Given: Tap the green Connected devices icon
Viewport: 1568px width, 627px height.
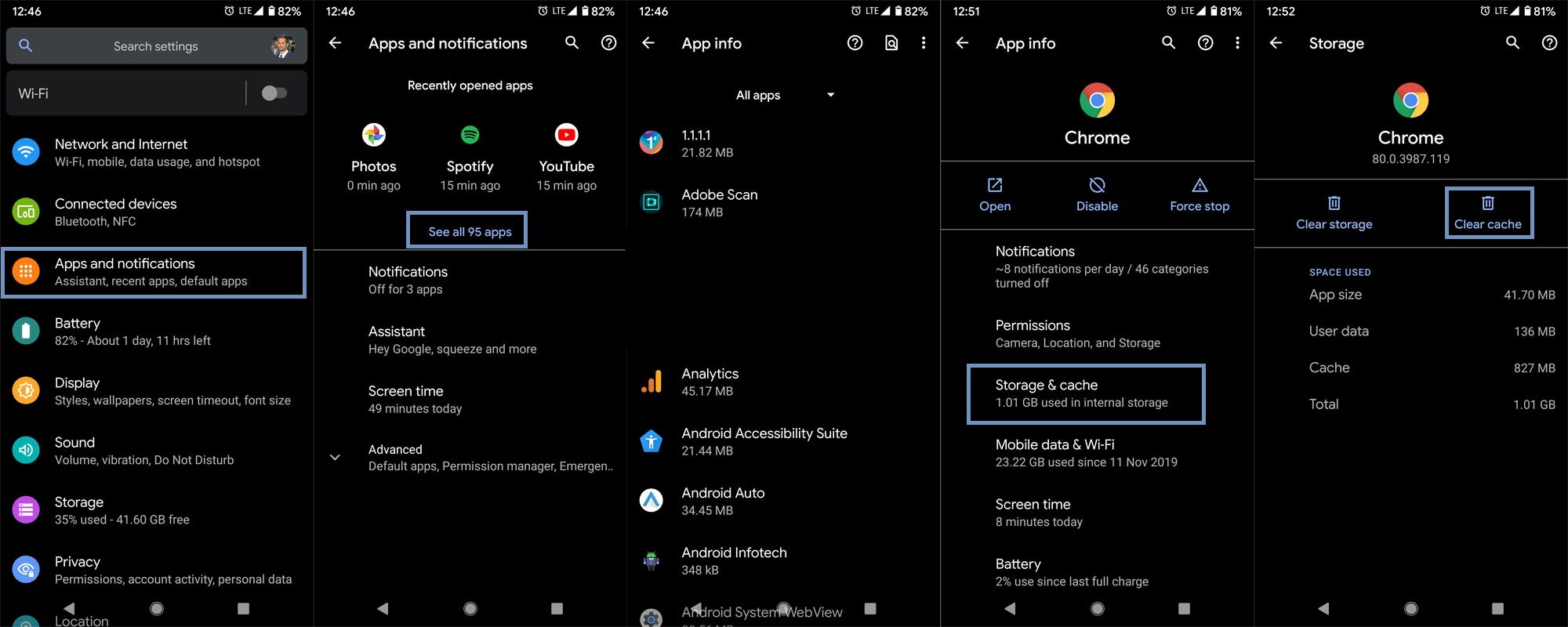Looking at the screenshot, I should click(26, 212).
